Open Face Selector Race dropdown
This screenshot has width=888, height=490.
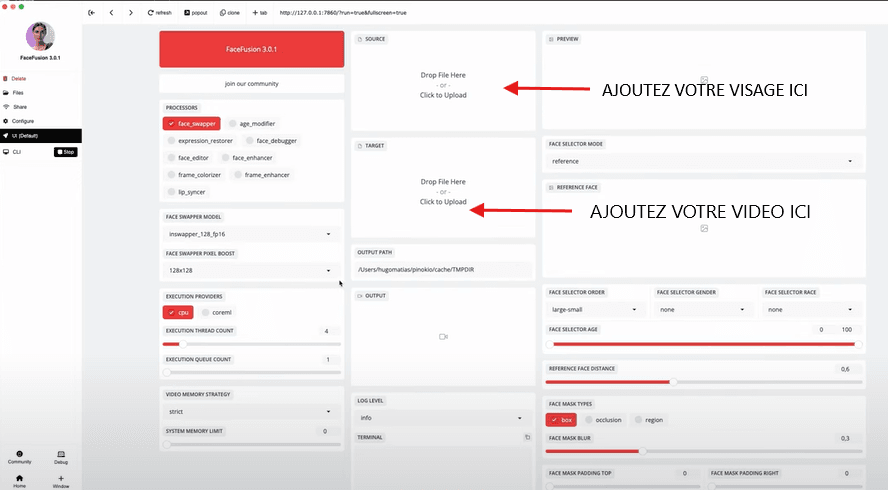pyautogui.click(x=810, y=309)
